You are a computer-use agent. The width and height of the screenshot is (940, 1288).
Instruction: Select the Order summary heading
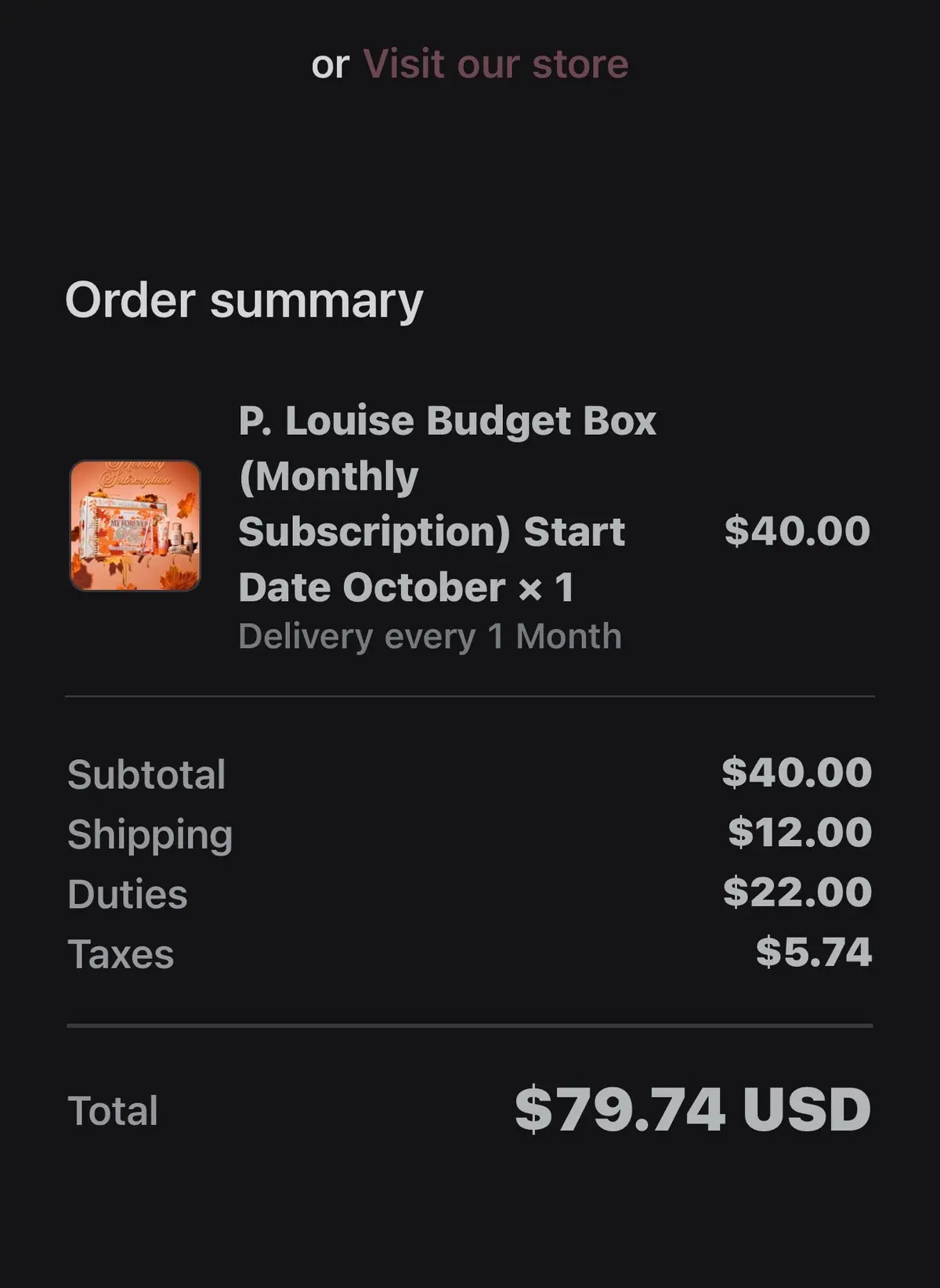pyautogui.click(x=244, y=301)
